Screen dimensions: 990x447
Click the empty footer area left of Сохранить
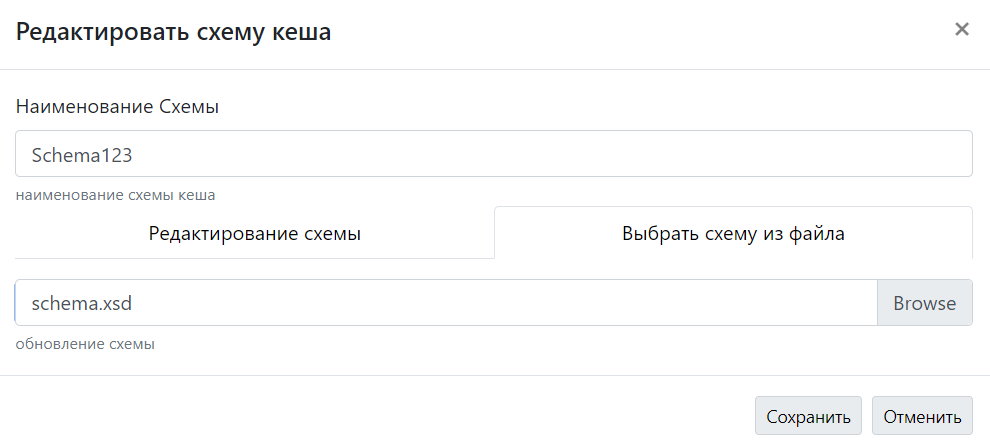380,416
